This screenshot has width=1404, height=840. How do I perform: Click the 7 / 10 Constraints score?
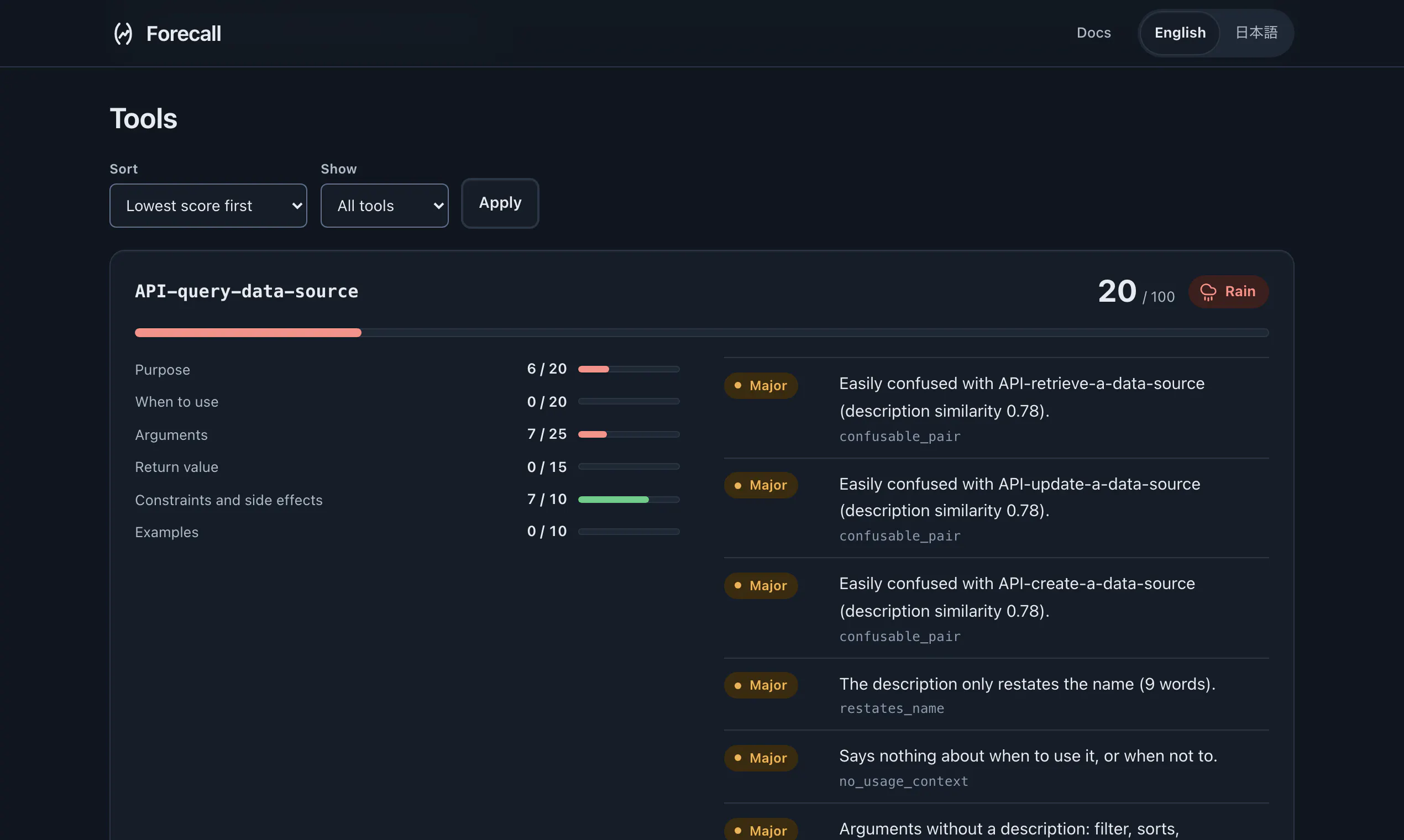[547, 499]
